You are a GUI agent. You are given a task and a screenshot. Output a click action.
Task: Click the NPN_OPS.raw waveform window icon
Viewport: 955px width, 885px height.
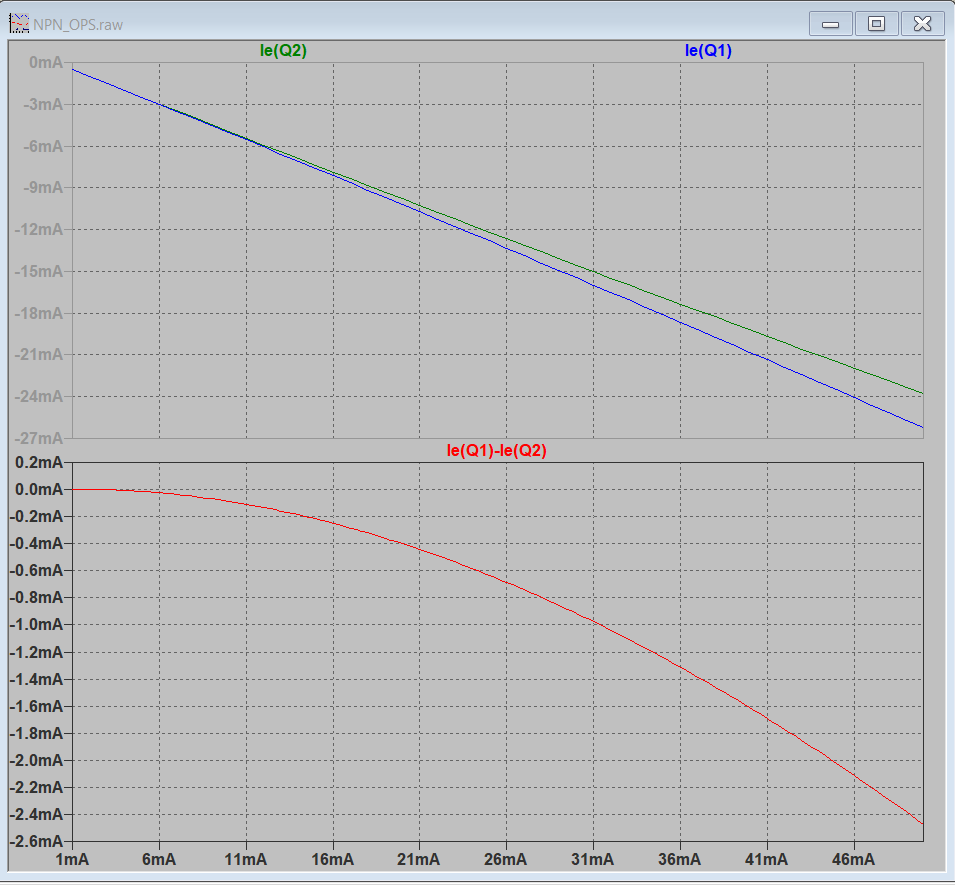(19, 24)
